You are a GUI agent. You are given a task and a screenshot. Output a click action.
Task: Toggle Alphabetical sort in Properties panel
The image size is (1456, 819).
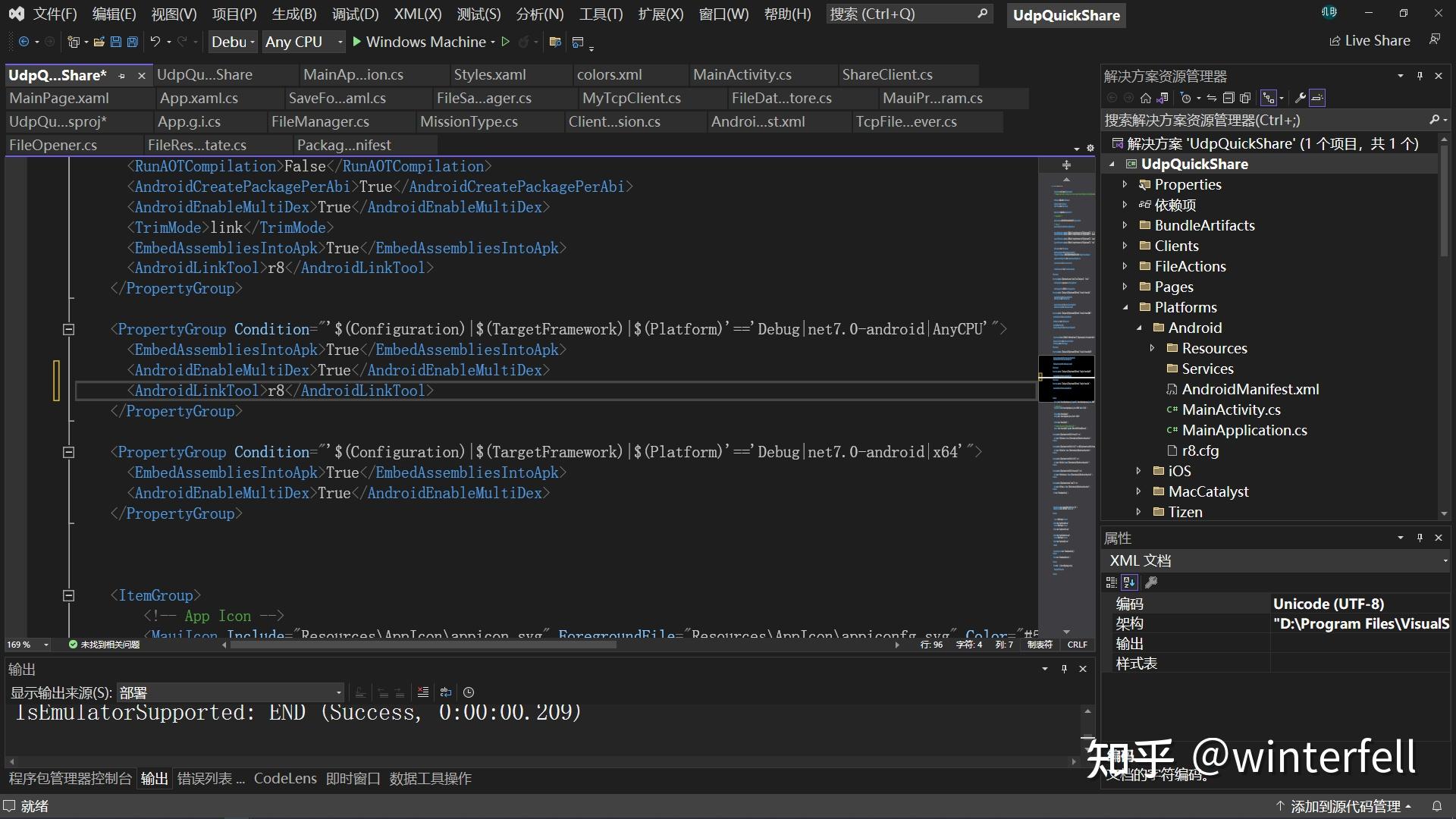[1129, 582]
